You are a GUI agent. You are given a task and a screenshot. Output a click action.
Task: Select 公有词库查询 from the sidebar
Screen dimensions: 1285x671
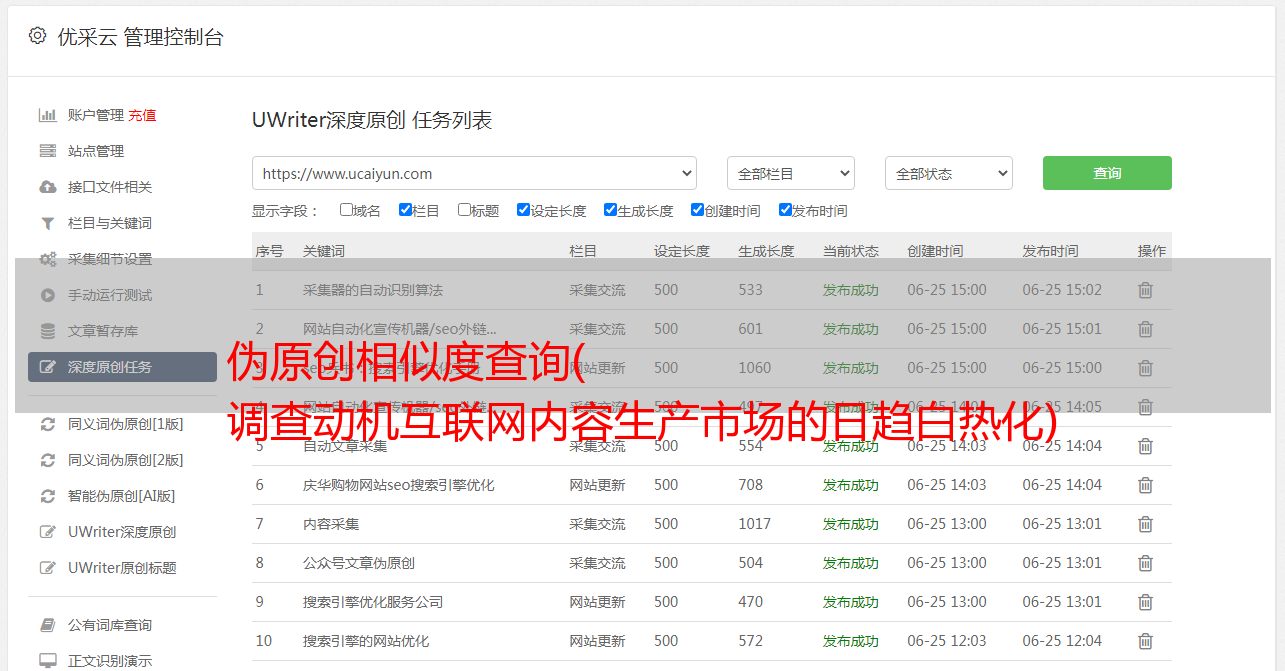[109, 625]
